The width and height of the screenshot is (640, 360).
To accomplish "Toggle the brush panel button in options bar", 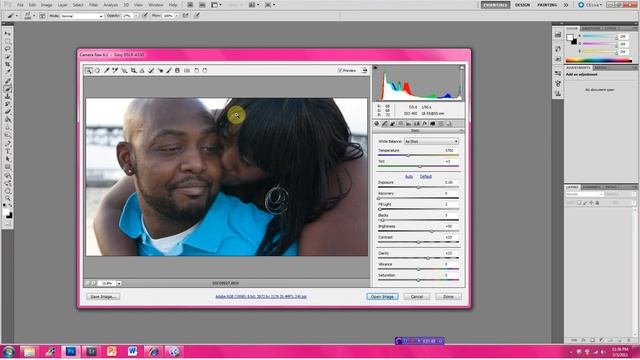I will (42, 16).
